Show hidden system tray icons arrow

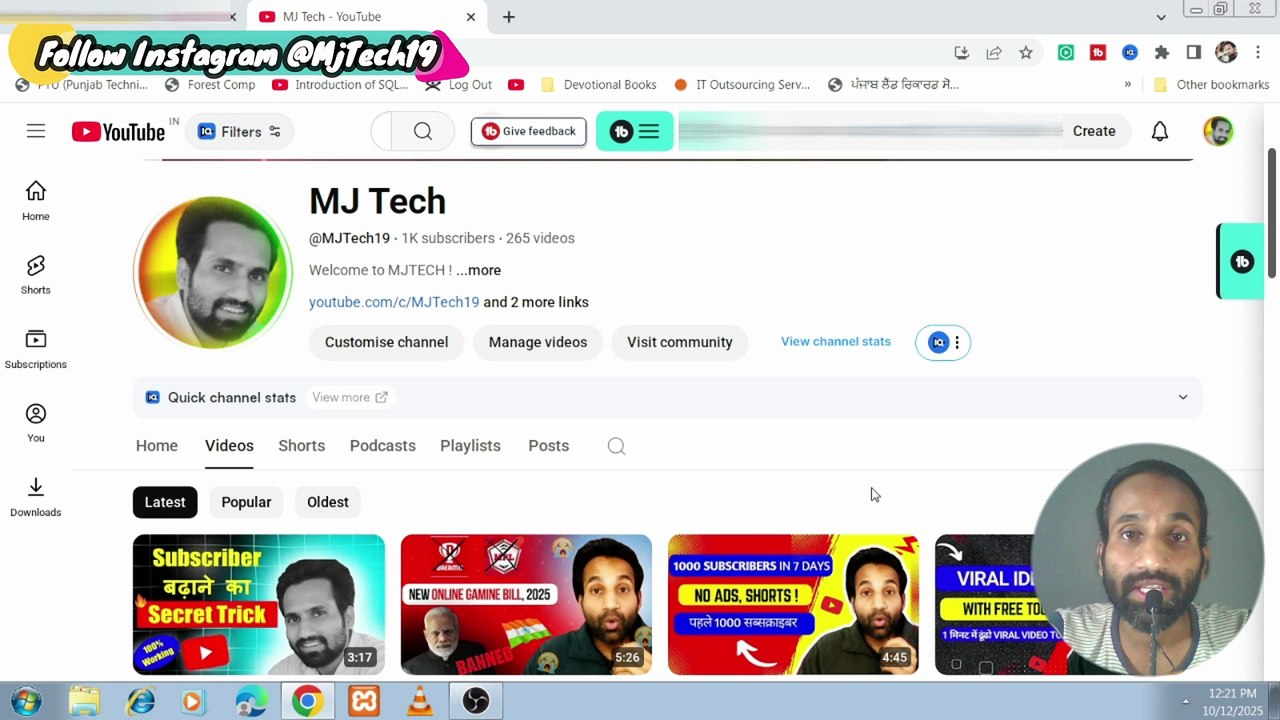point(1186,701)
